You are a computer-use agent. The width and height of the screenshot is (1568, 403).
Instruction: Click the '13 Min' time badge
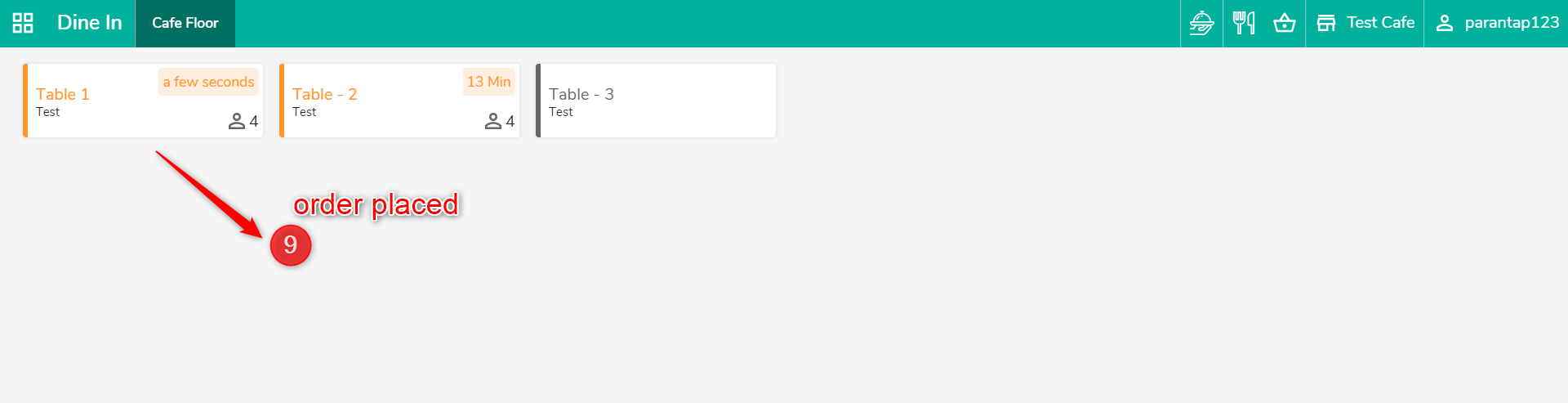click(489, 82)
